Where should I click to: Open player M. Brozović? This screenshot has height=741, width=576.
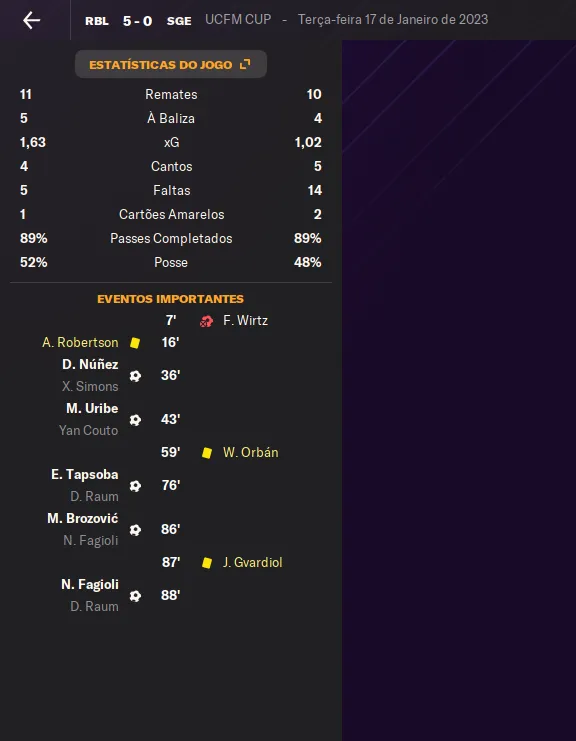tap(83, 518)
